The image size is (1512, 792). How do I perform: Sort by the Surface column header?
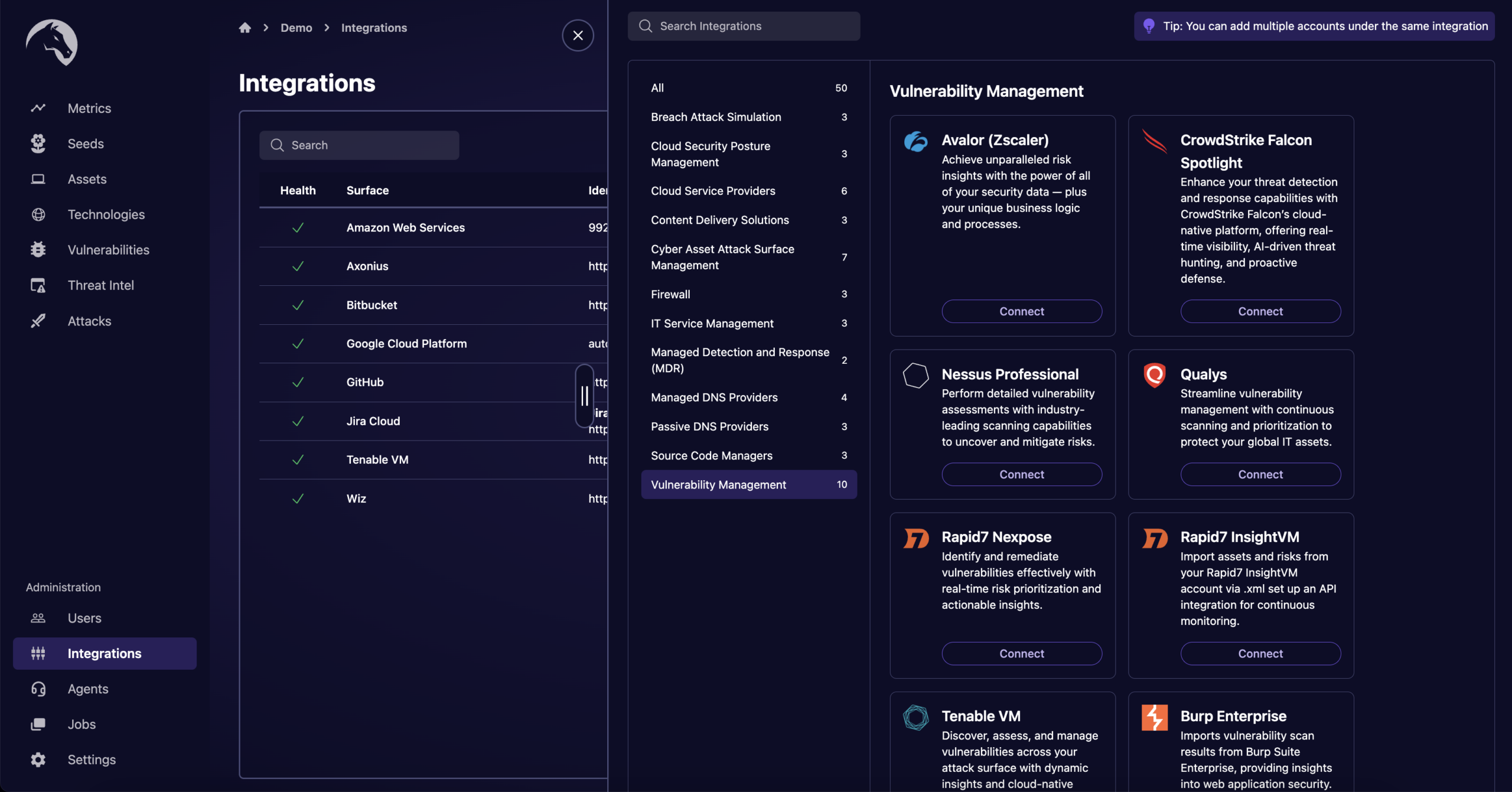point(367,190)
